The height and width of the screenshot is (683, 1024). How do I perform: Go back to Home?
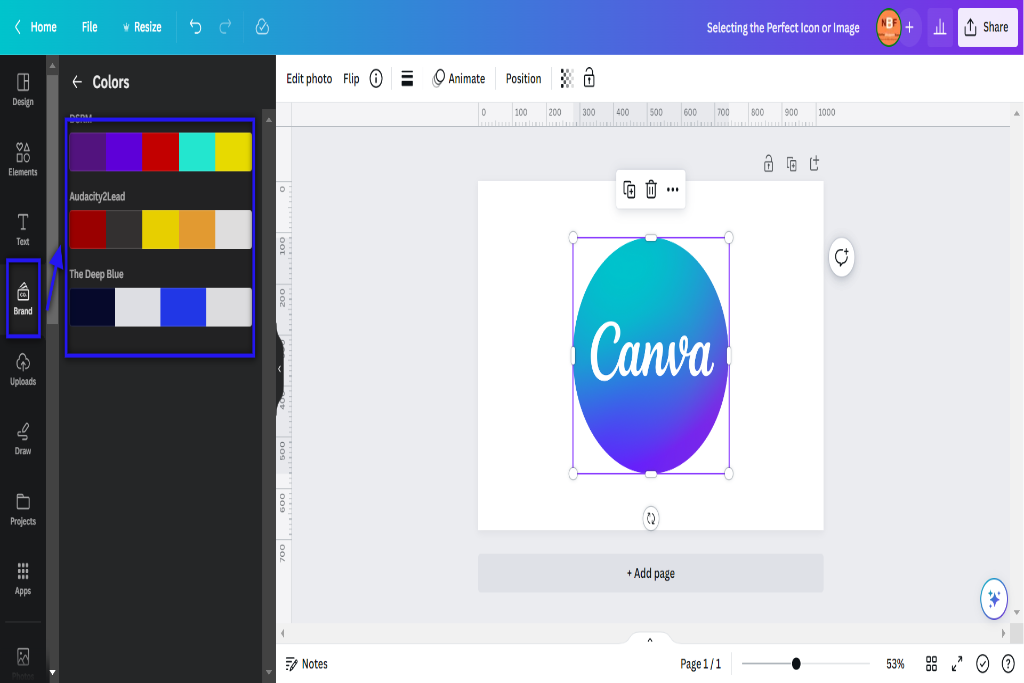point(35,27)
